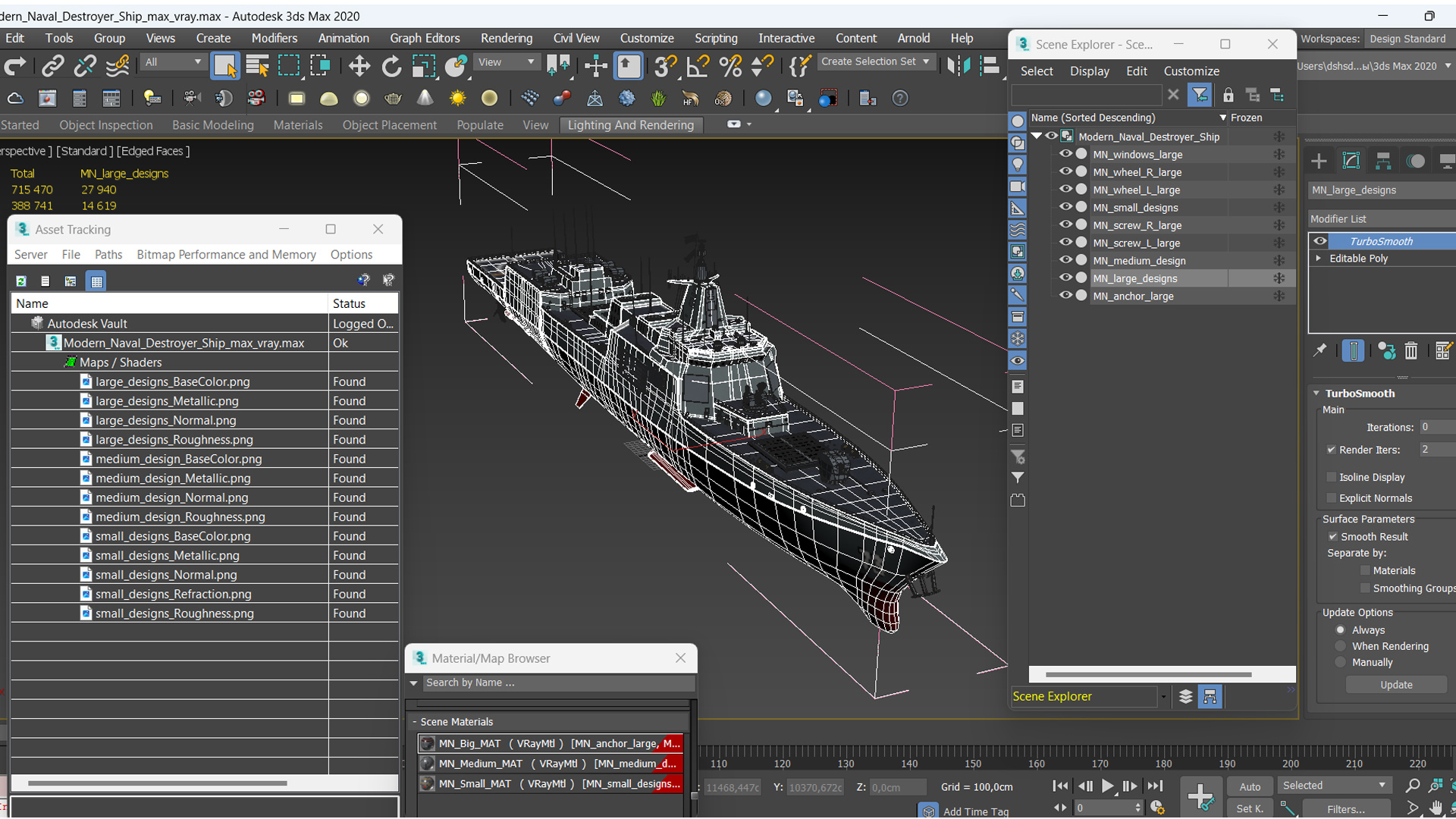Screen dimensions: 1456x819
Task: Collapse the TurboSmooth rollout
Action: 1316,394
